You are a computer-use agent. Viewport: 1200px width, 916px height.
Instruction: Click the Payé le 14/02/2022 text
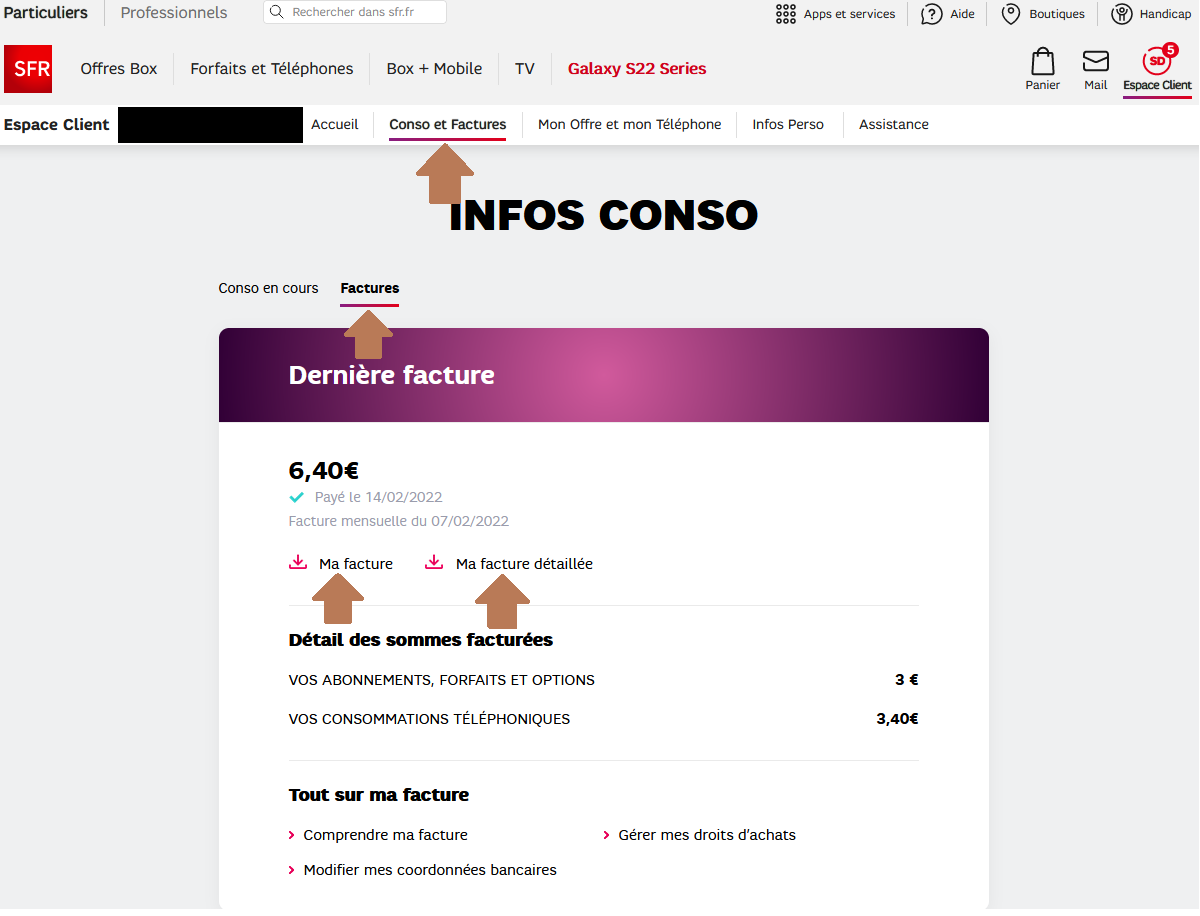tap(378, 497)
